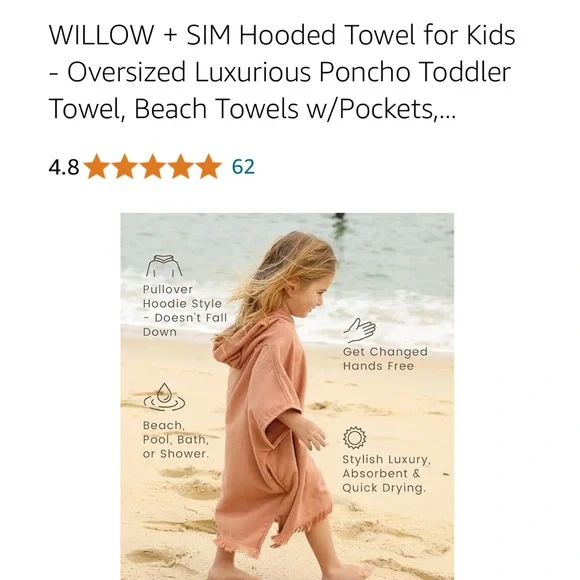Click the 'Absorbent & Quick Drying' caption
Viewport: 580px width, 580px height.
[384, 481]
